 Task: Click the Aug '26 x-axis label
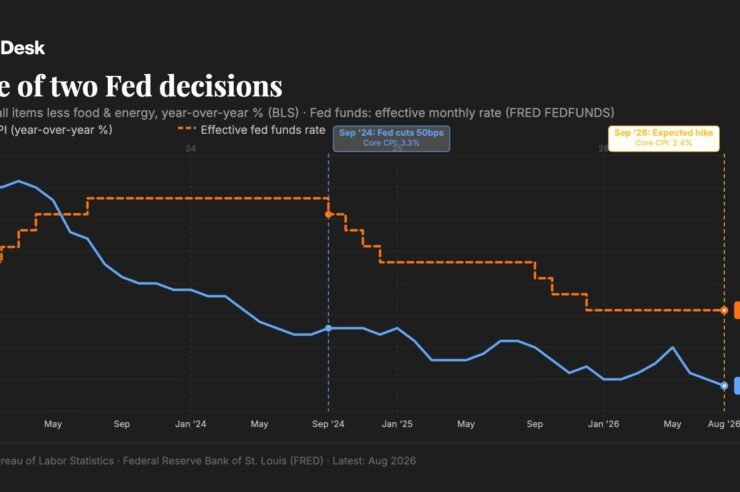tap(723, 424)
